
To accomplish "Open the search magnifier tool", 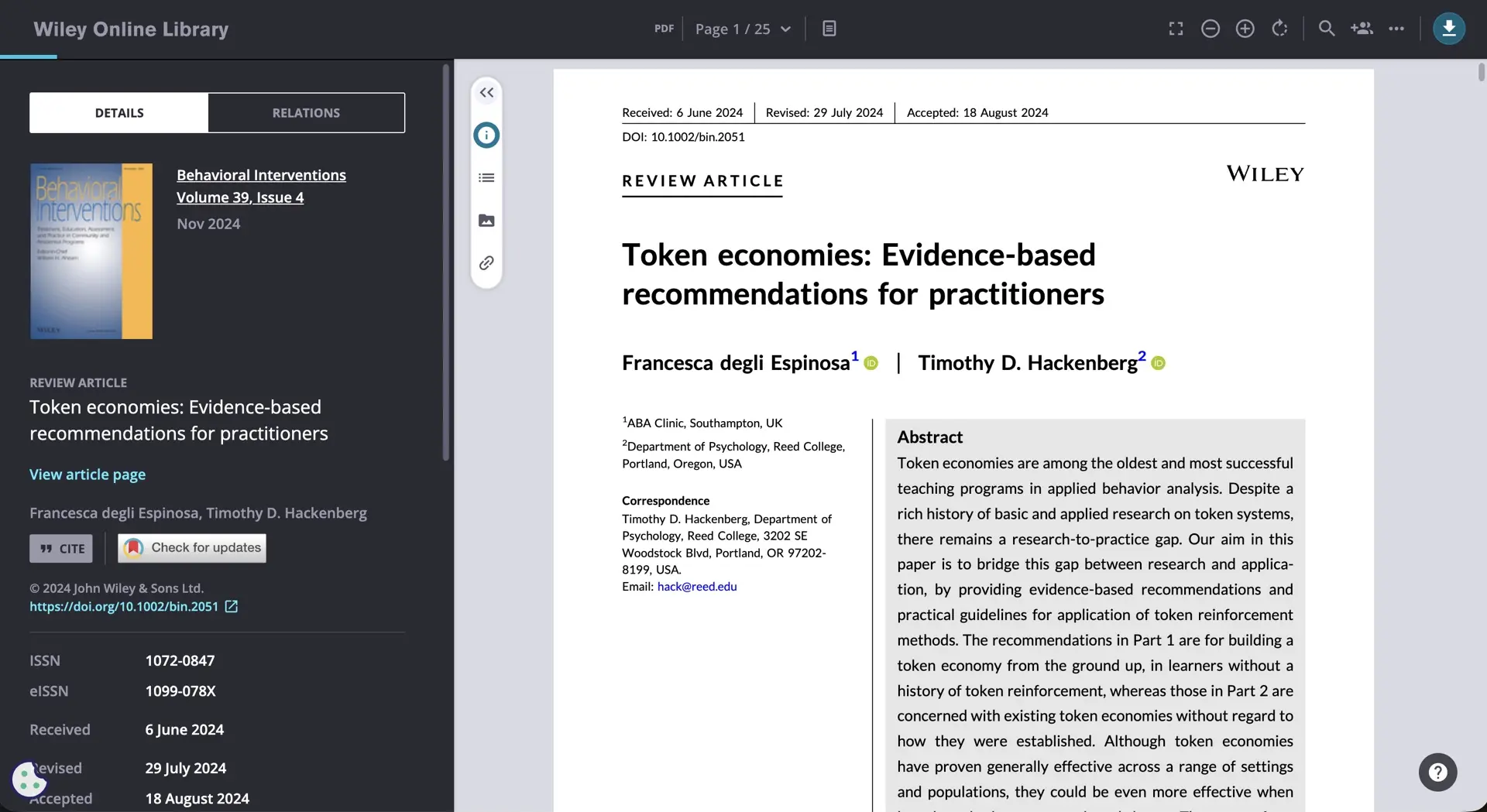I will pyautogui.click(x=1327, y=29).
